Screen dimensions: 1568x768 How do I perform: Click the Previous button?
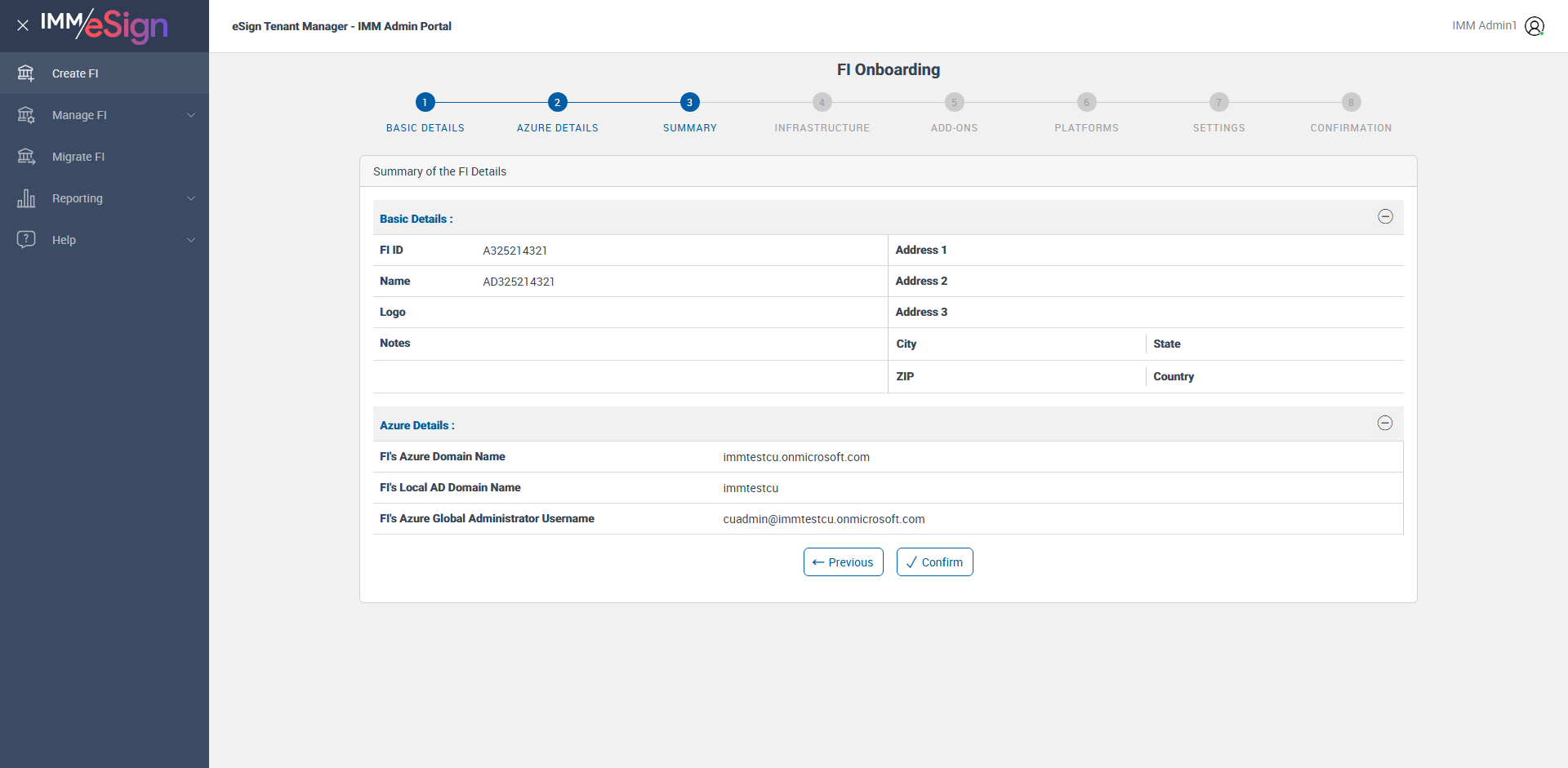844,562
